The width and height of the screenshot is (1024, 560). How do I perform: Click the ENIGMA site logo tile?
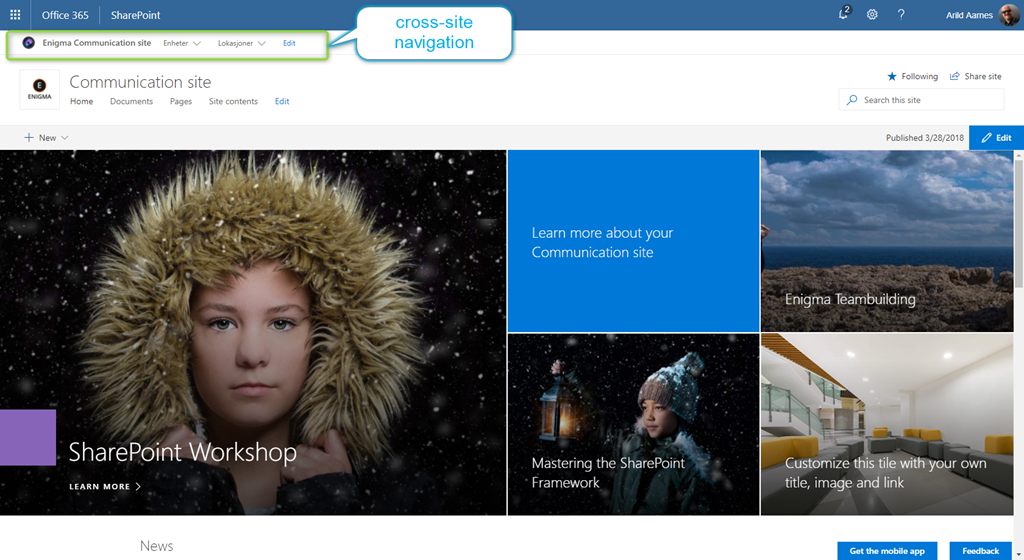point(40,89)
